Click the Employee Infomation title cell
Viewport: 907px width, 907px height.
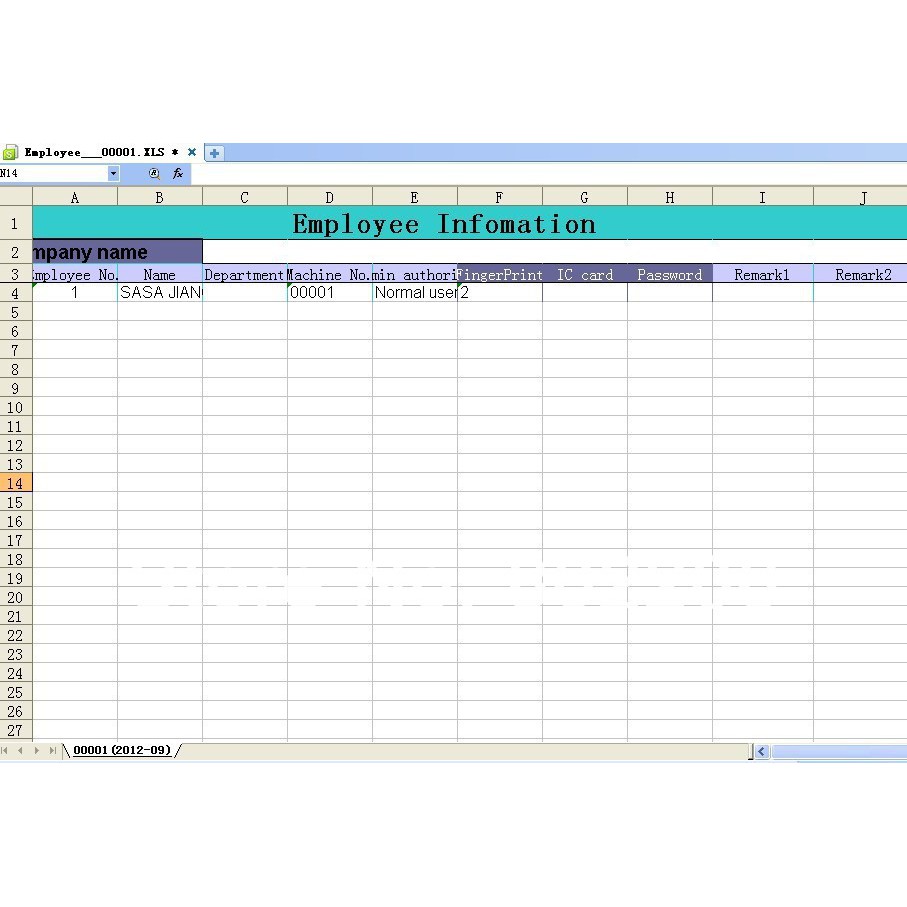[x=444, y=223]
